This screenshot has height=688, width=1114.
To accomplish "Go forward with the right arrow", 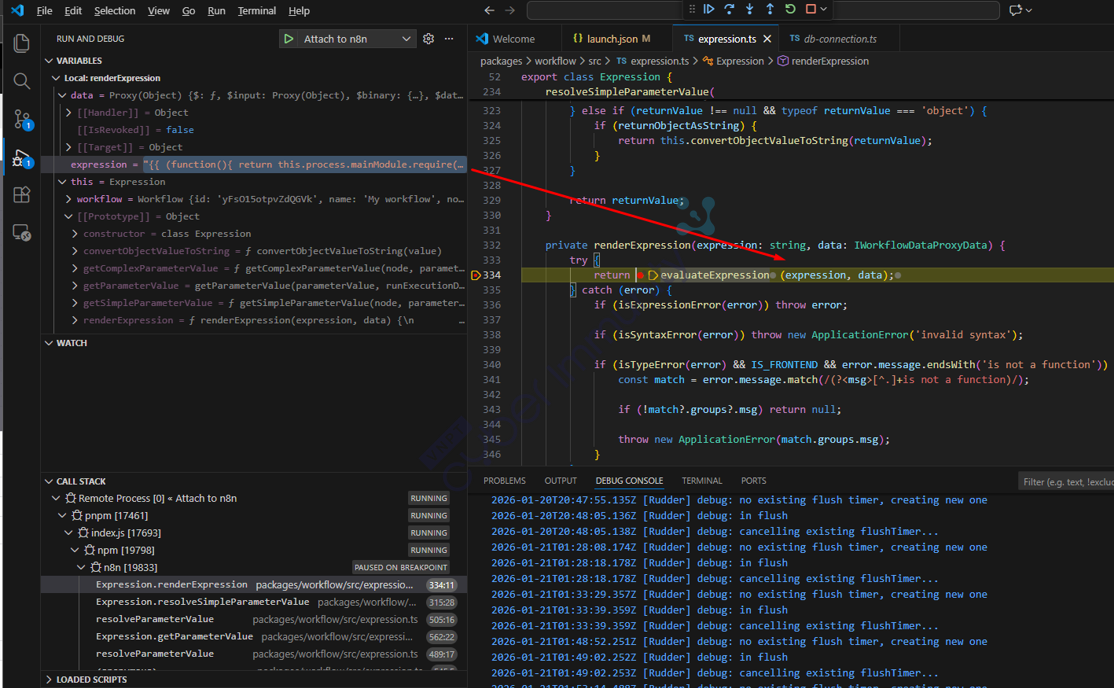I will (509, 10).
